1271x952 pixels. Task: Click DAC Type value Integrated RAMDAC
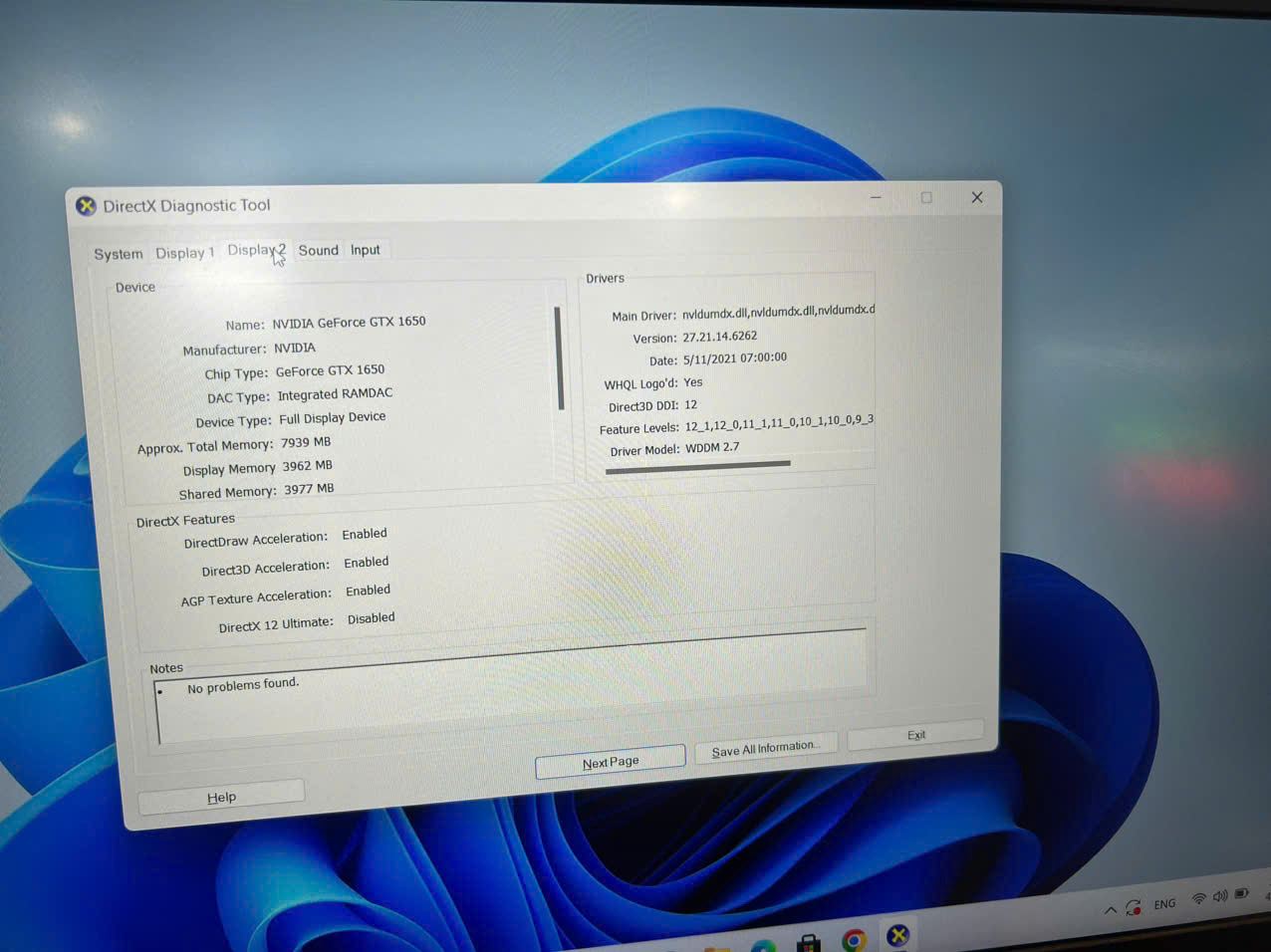[335, 394]
